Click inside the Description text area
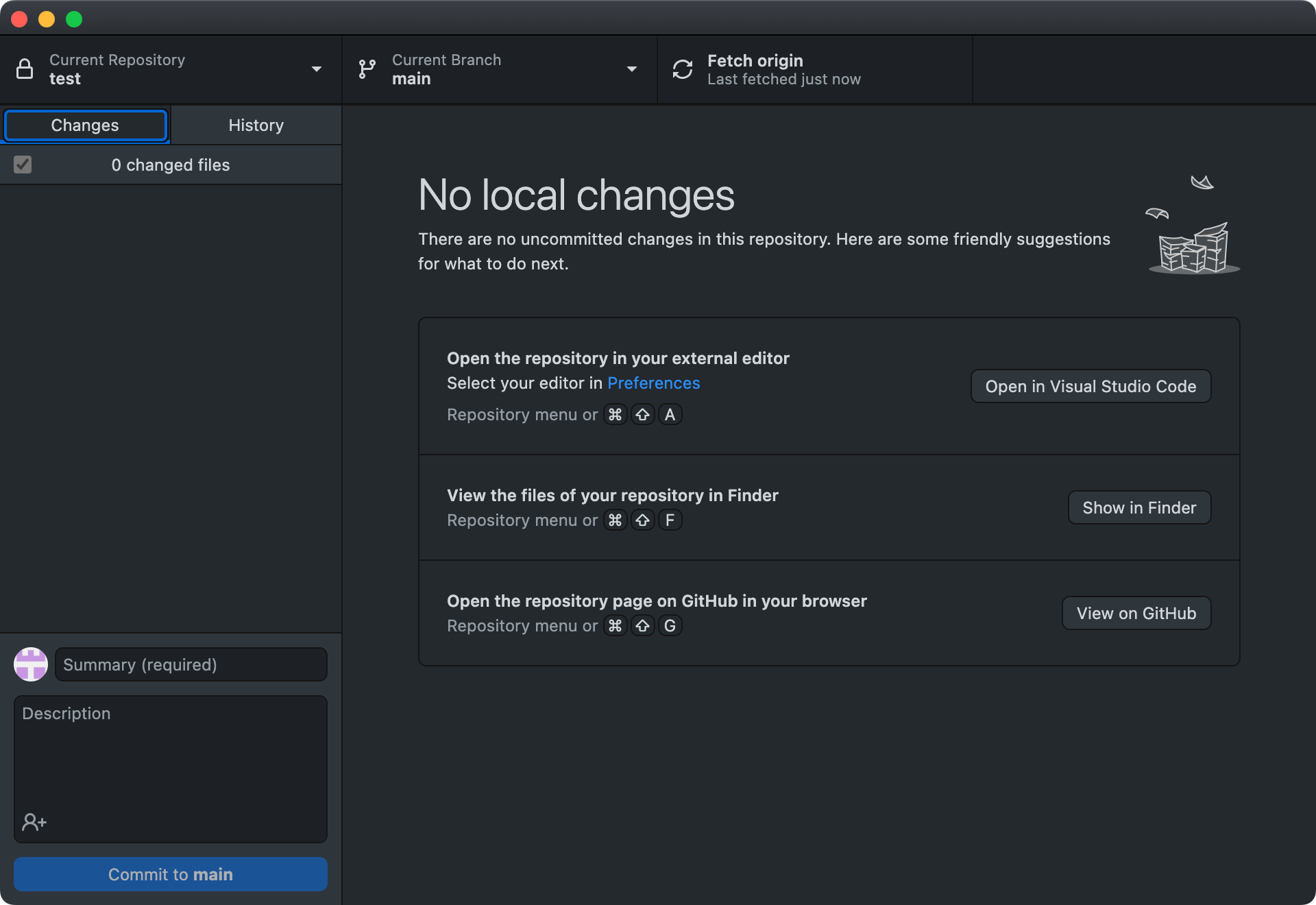Screen dimensions: 1316x905 pyautogui.click(x=170, y=754)
